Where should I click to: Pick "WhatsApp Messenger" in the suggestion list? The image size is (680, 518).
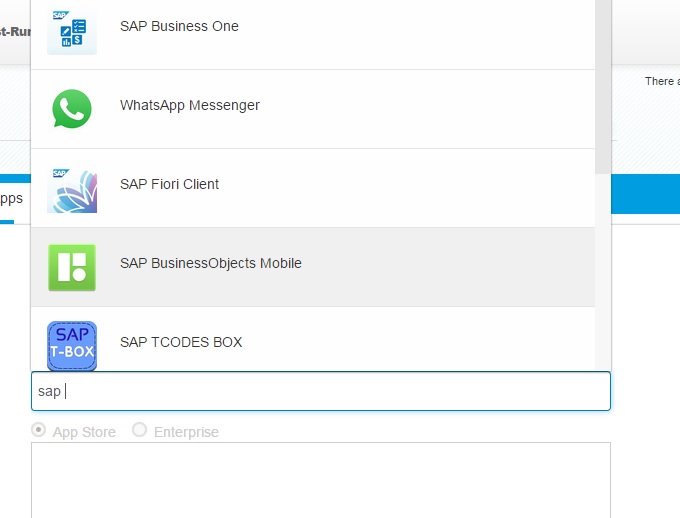coord(189,105)
